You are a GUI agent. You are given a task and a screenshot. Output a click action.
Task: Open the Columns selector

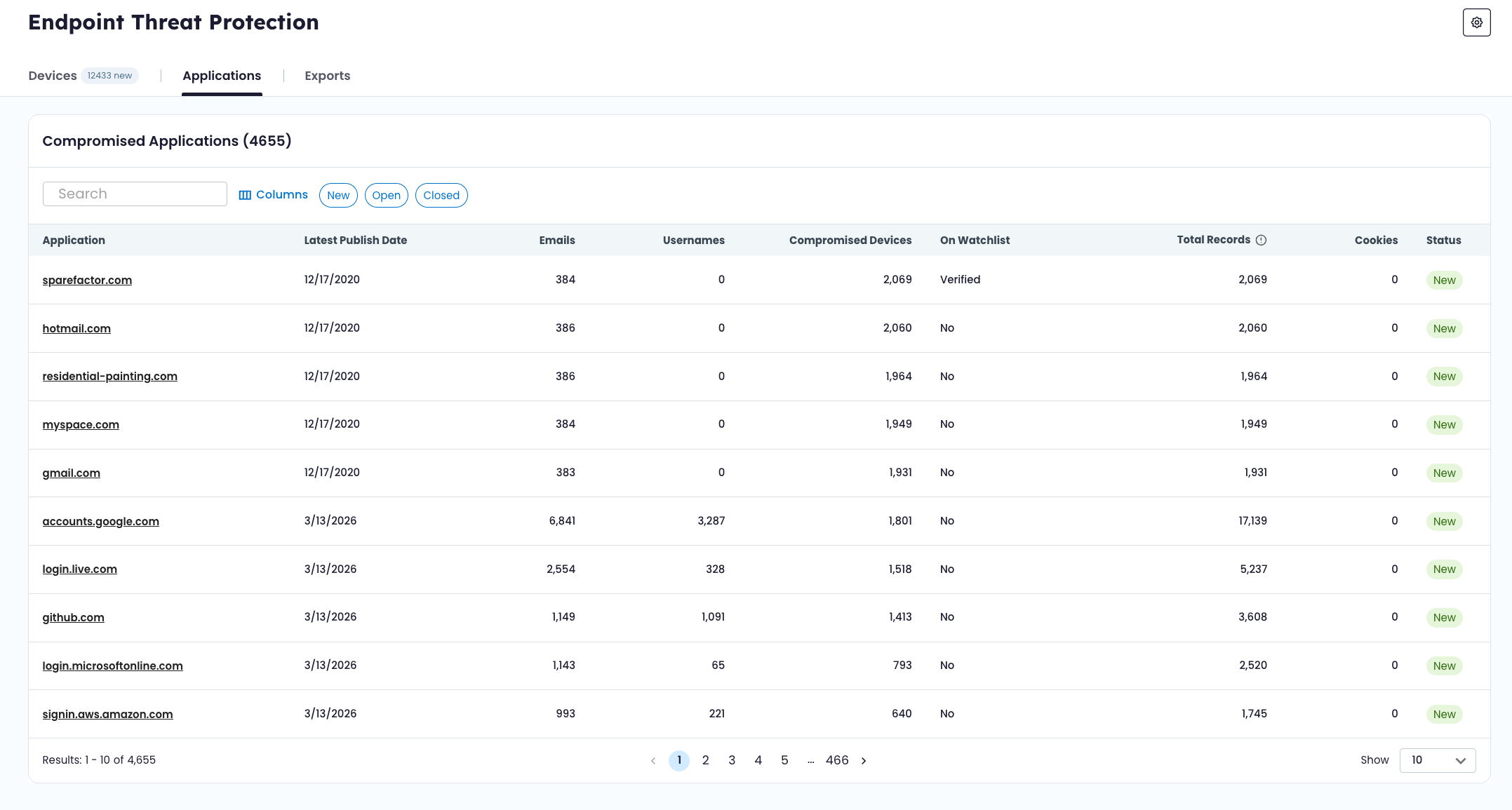click(x=273, y=195)
